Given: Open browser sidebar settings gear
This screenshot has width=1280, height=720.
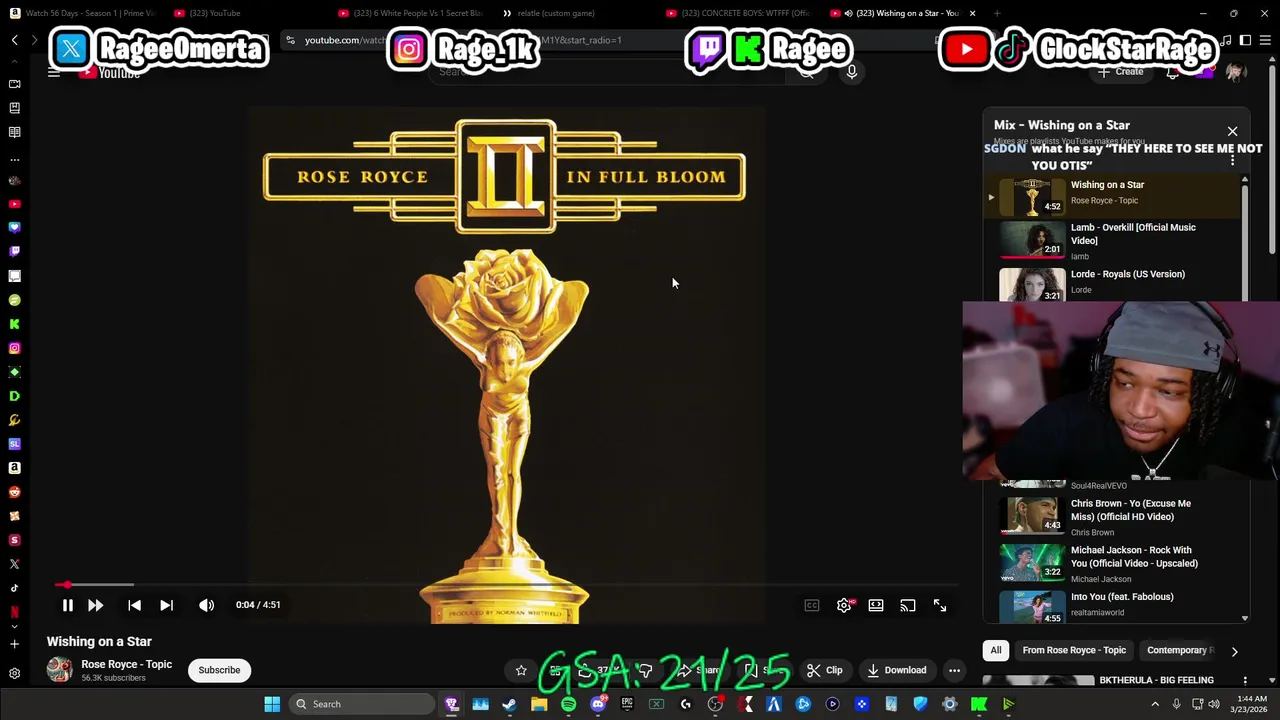Looking at the screenshot, I should [x=14, y=674].
